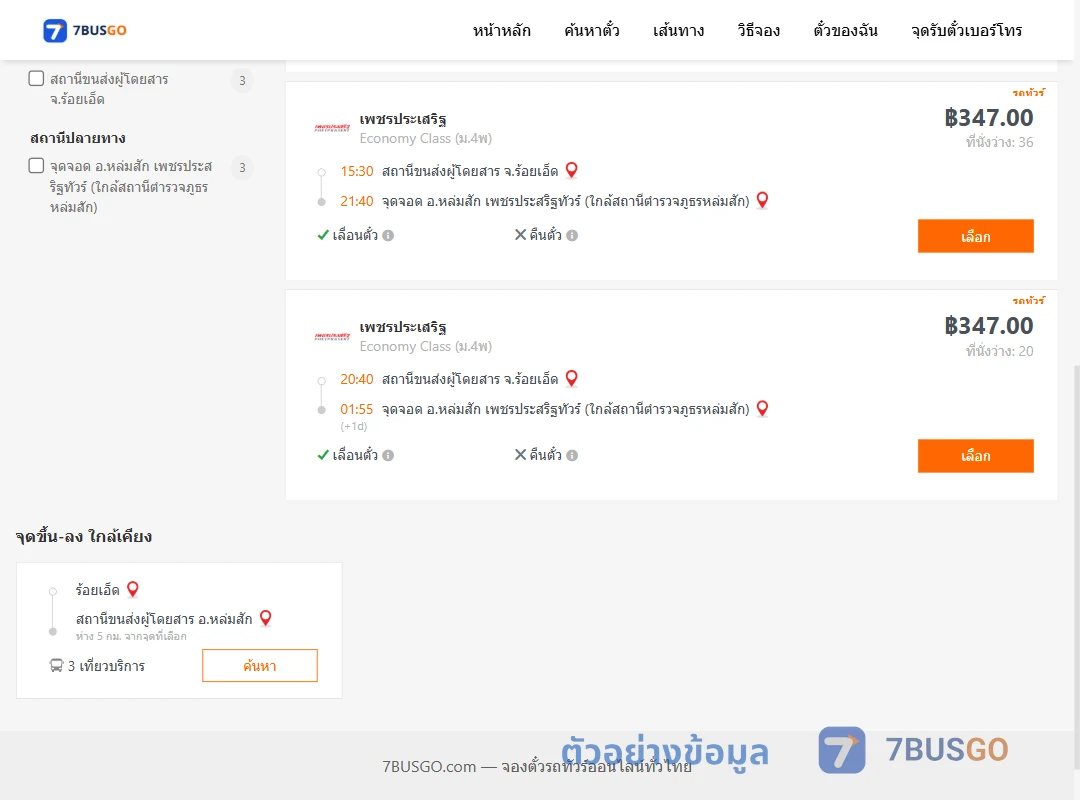Click ค้นหา button in nearby stops card
Image resolution: width=1080 pixels, height=800 pixels.
[260, 666]
